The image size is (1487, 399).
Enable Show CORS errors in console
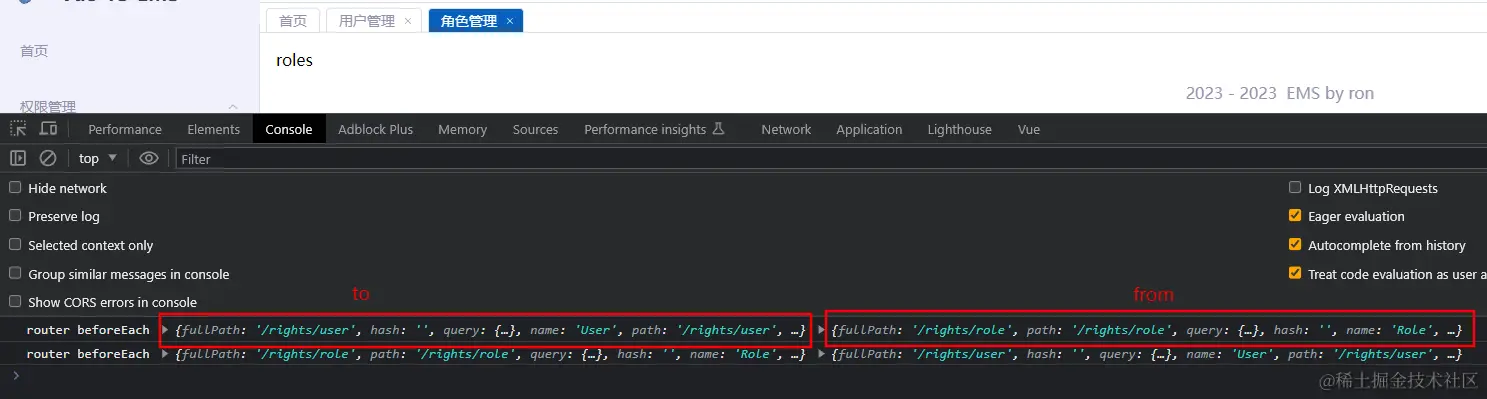(15, 302)
